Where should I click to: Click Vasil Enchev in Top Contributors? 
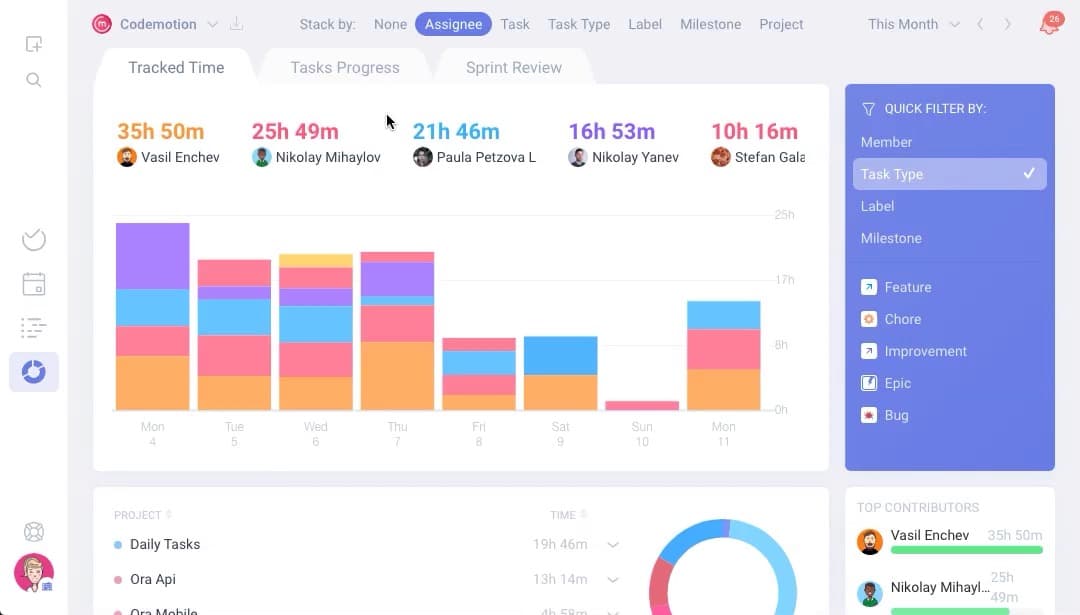(x=930, y=535)
